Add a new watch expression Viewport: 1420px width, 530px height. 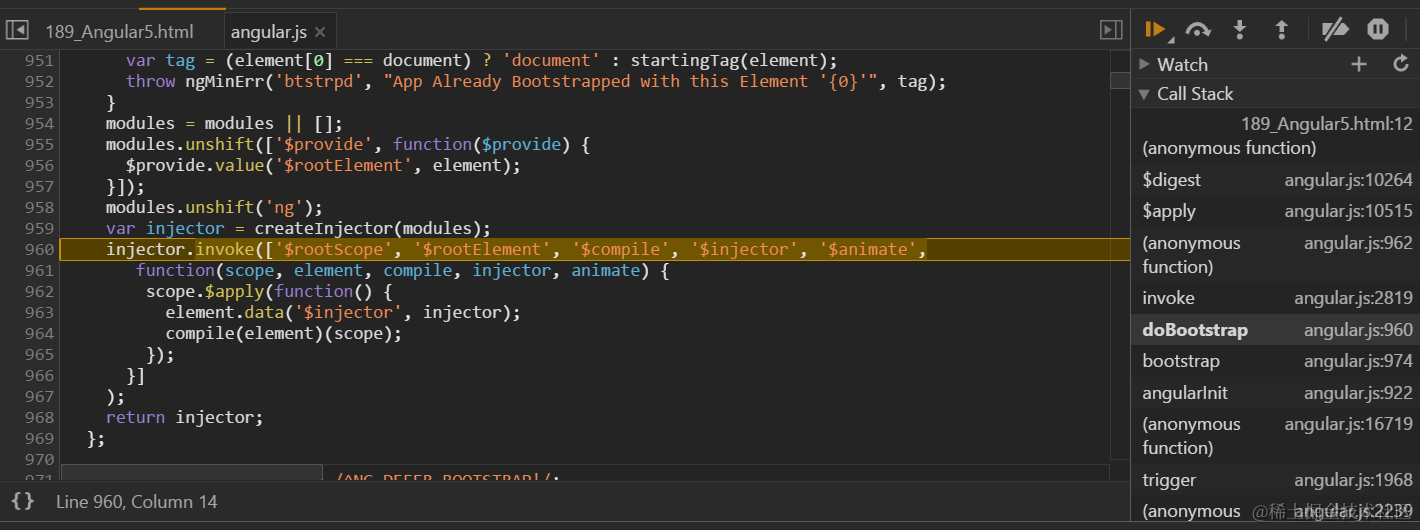point(1358,64)
